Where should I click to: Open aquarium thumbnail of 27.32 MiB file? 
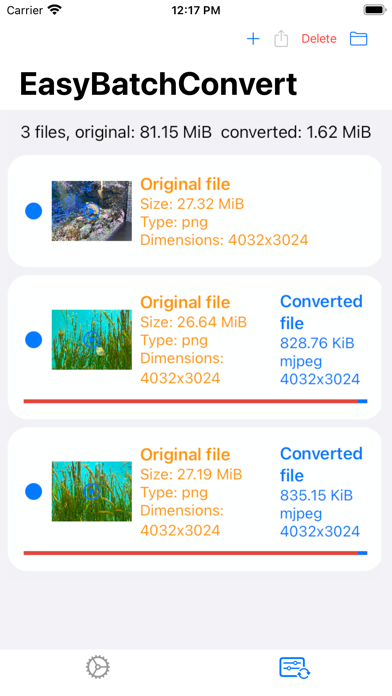pos(91,211)
